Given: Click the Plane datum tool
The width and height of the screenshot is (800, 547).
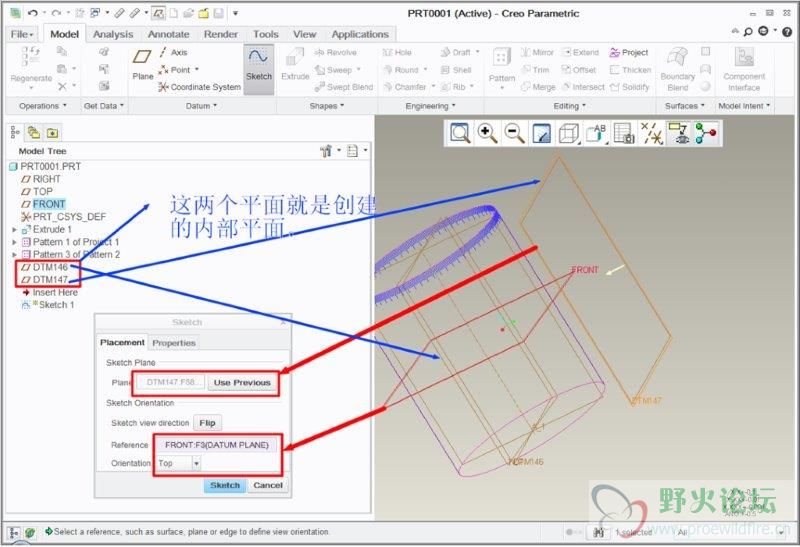Looking at the screenshot, I should pyautogui.click(x=142, y=64).
